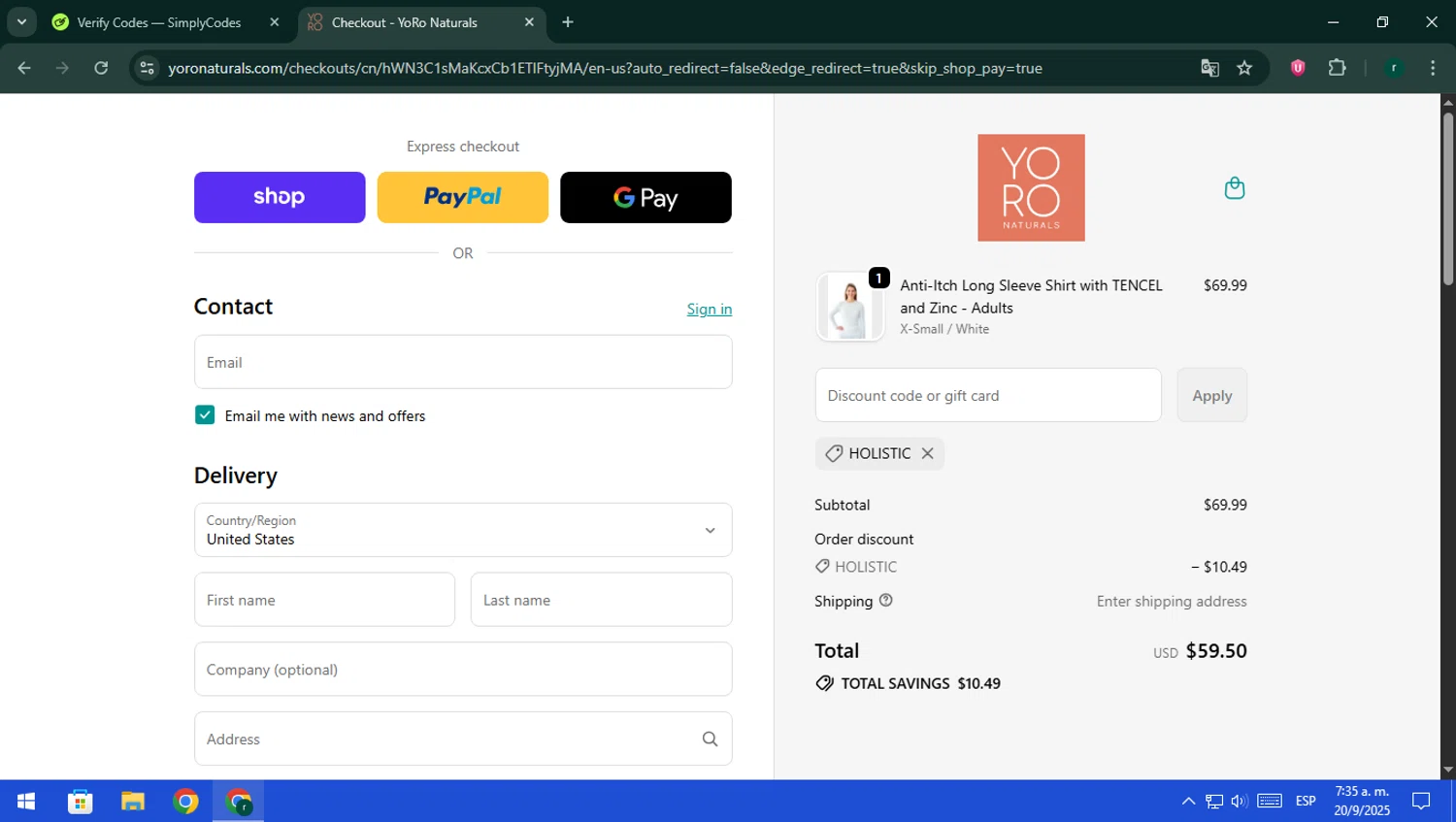Open network status tray icon

pos(1214,802)
